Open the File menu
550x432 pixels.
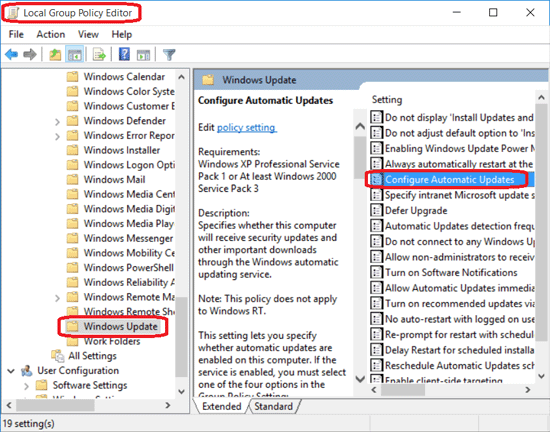pyautogui.click(x=16, y=34)
